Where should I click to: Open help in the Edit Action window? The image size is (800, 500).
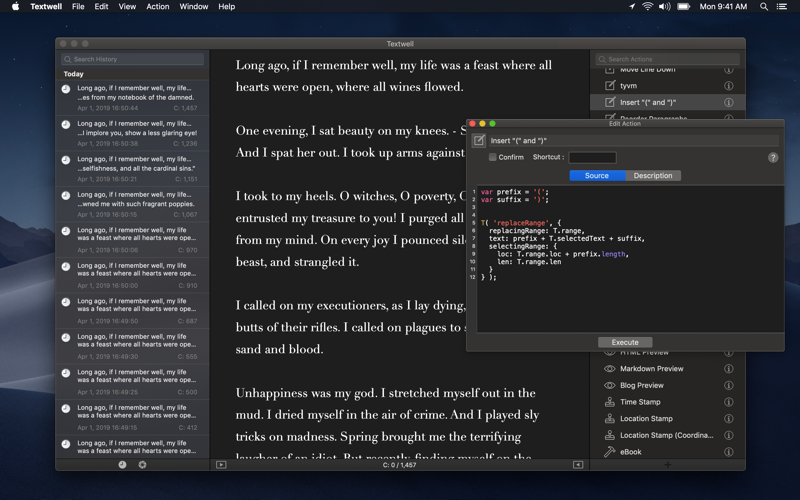click(x=773, y=158)
